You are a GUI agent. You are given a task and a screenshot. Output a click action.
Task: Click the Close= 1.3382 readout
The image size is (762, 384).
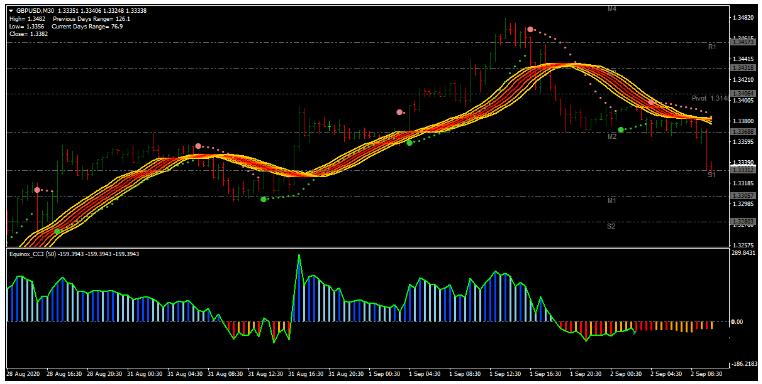coord(28,34)
